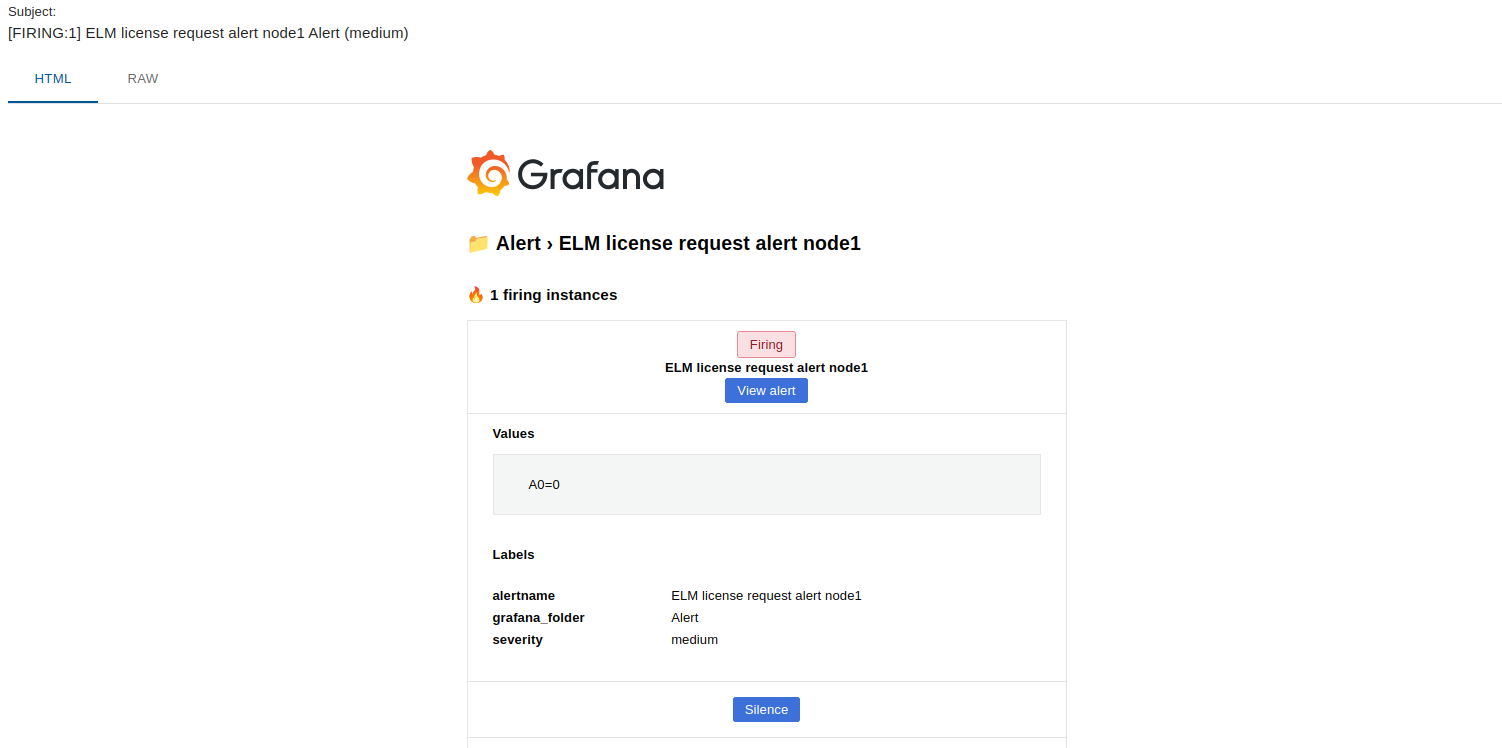Click the Grafana wordmark text

[x=591, y=175]
